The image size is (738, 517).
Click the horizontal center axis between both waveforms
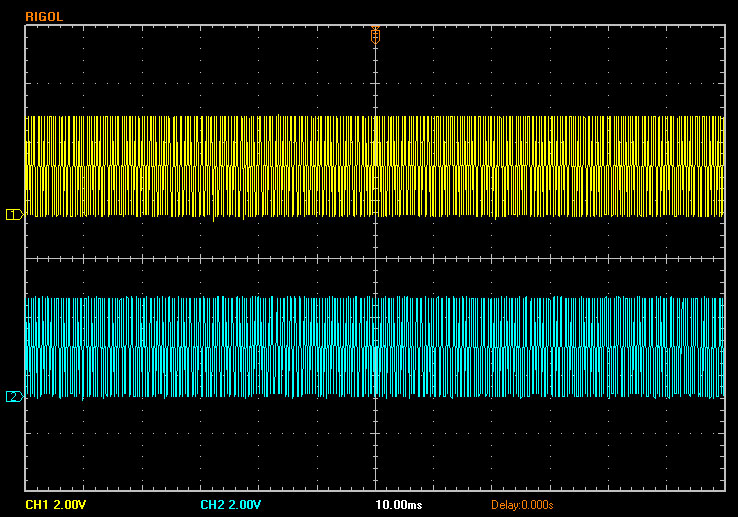[x=200, y=258]
